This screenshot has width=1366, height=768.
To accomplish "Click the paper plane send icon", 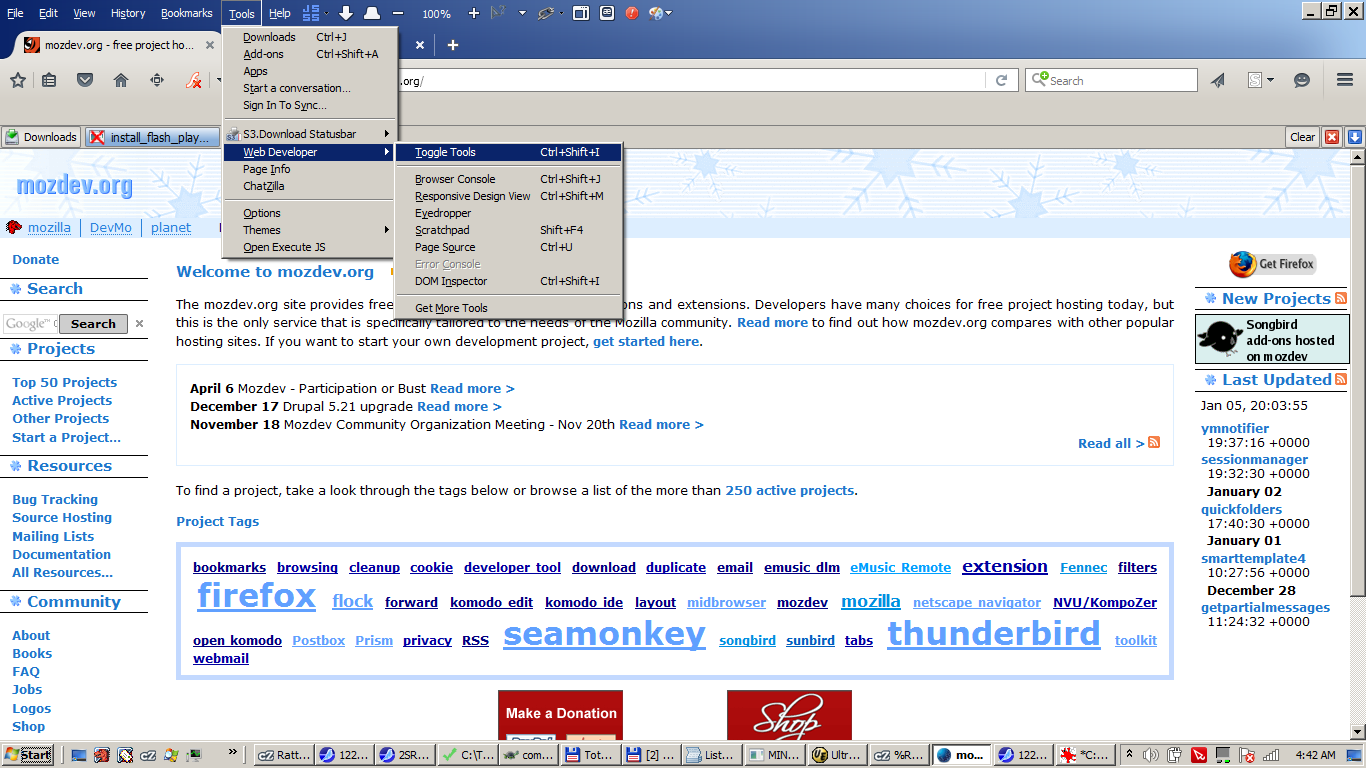I will (x=1218, y=80).
